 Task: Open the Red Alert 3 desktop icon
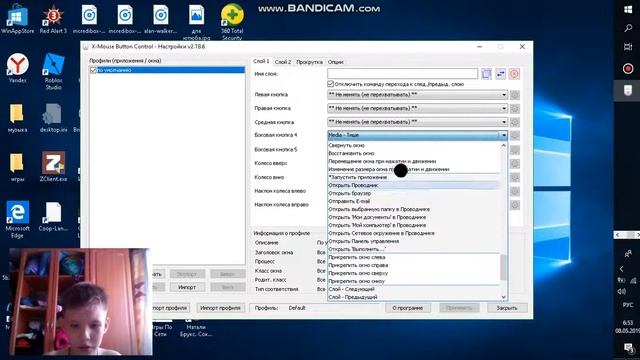click(53, 19)
